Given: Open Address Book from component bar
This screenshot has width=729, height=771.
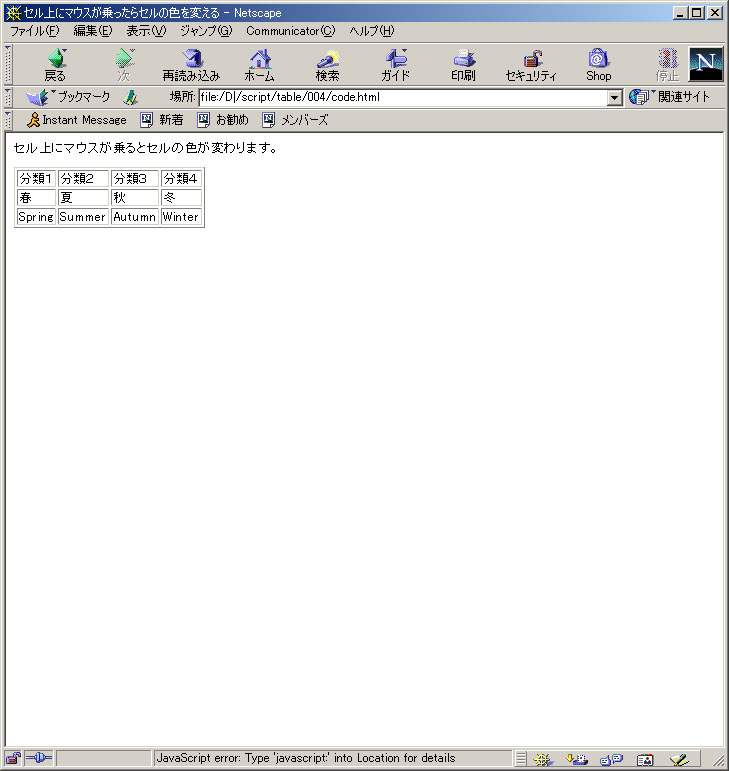Looking at the screenshot, I should click(x=645, y=759).
